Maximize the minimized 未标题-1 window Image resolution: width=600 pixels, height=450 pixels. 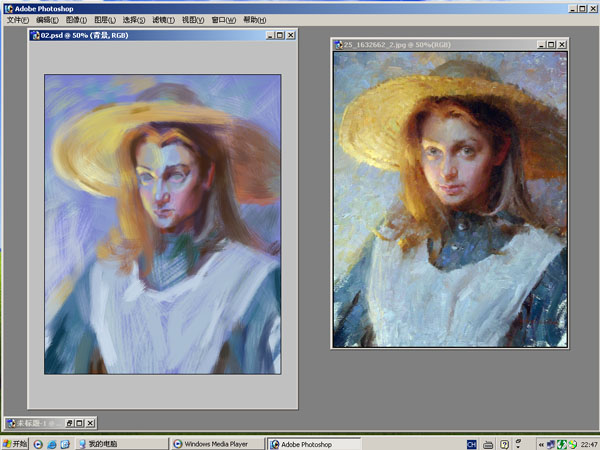click(80, 423)
